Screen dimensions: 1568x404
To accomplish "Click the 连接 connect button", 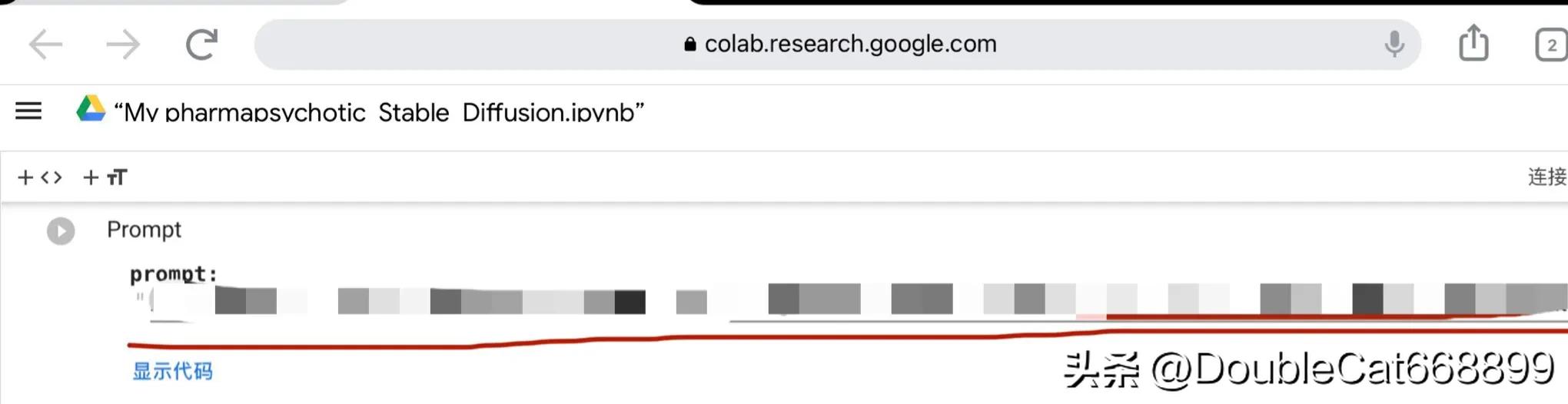I will click(x=1546, y=177).
